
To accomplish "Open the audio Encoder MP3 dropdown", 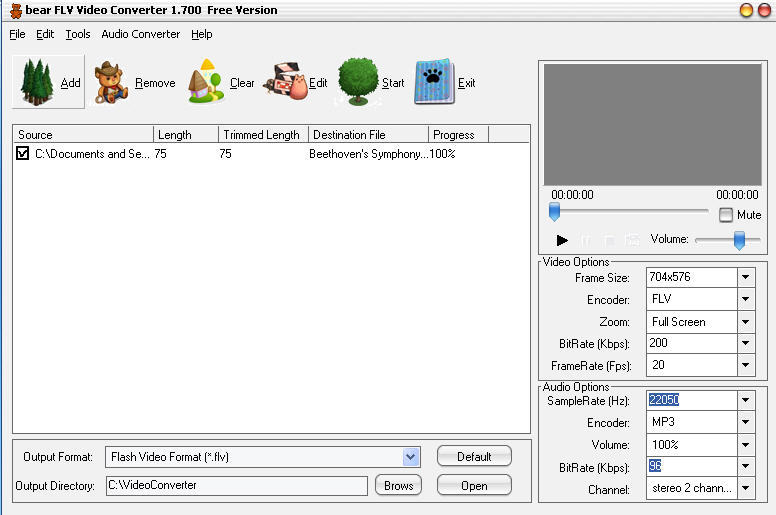I will pos(745,422).
